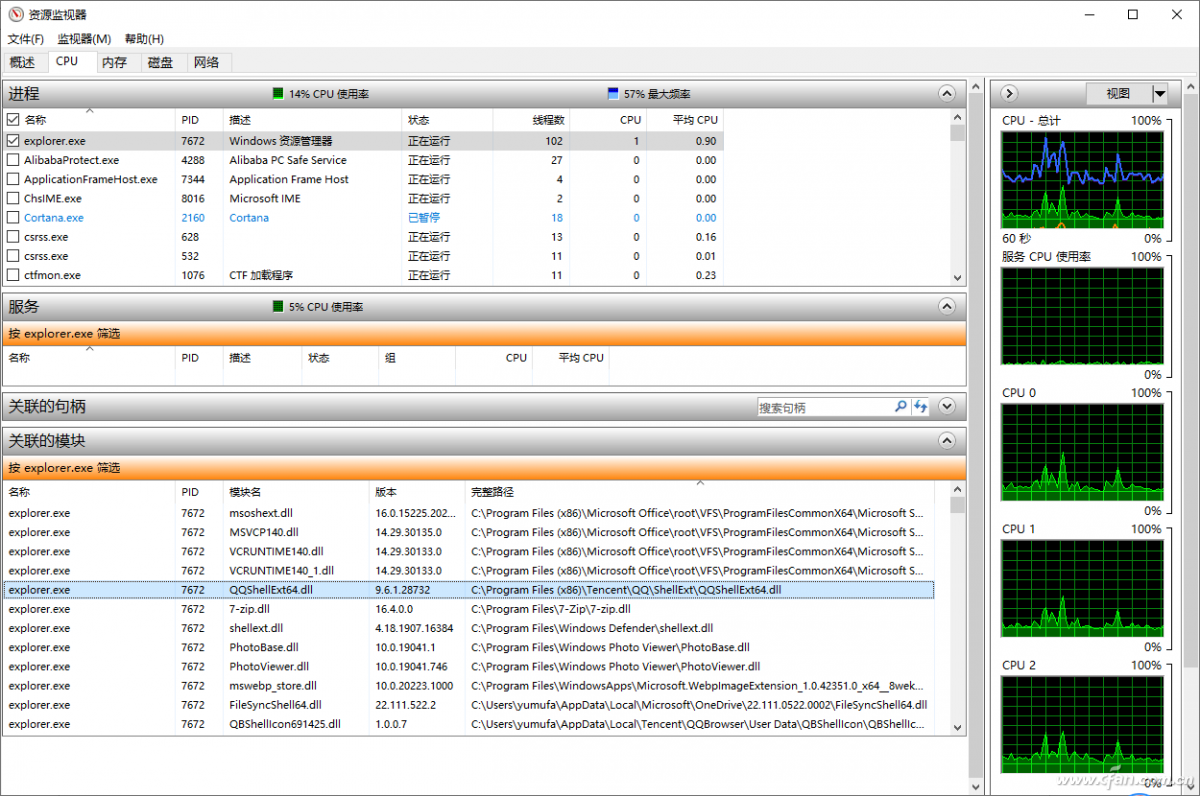The image size is (1200, 796).
Task: Click the 搜索句柄 search field
Action: 823,407
